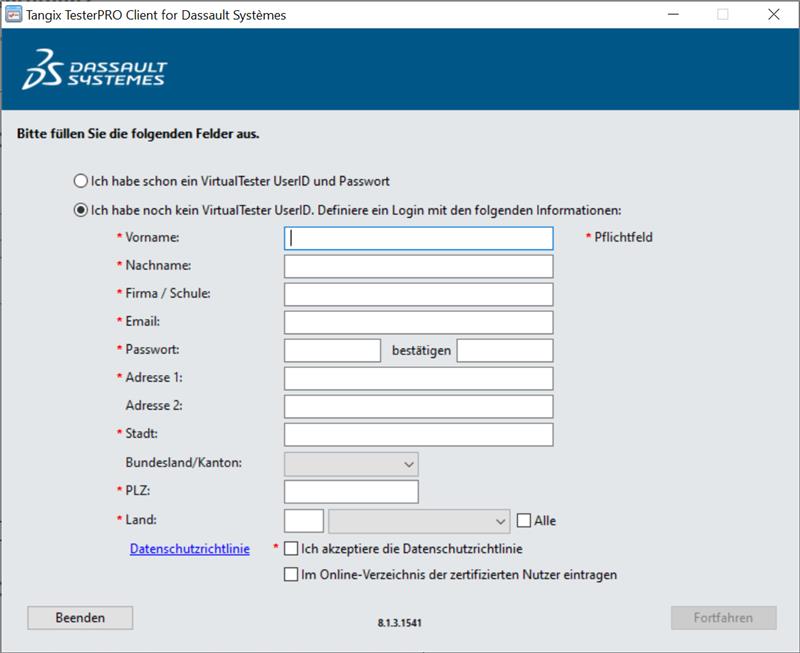Screen dimensions: 800x653
Task: Focus the Email text field
Action: [x=418, y=322]
